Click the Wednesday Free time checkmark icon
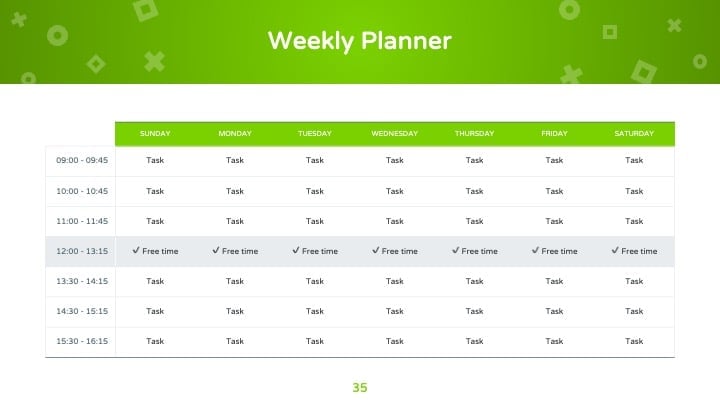Screen dimensions: 720x405 [x=376, y=250]
